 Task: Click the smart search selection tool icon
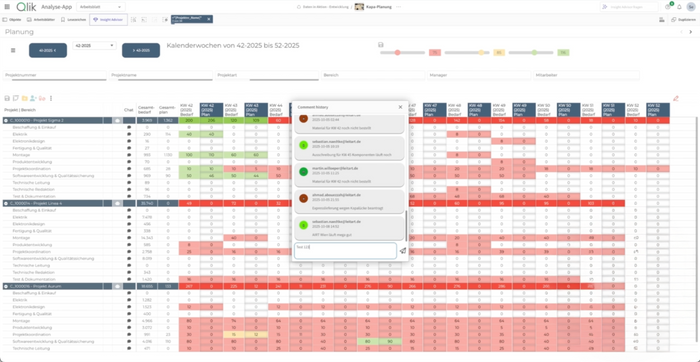133,20
